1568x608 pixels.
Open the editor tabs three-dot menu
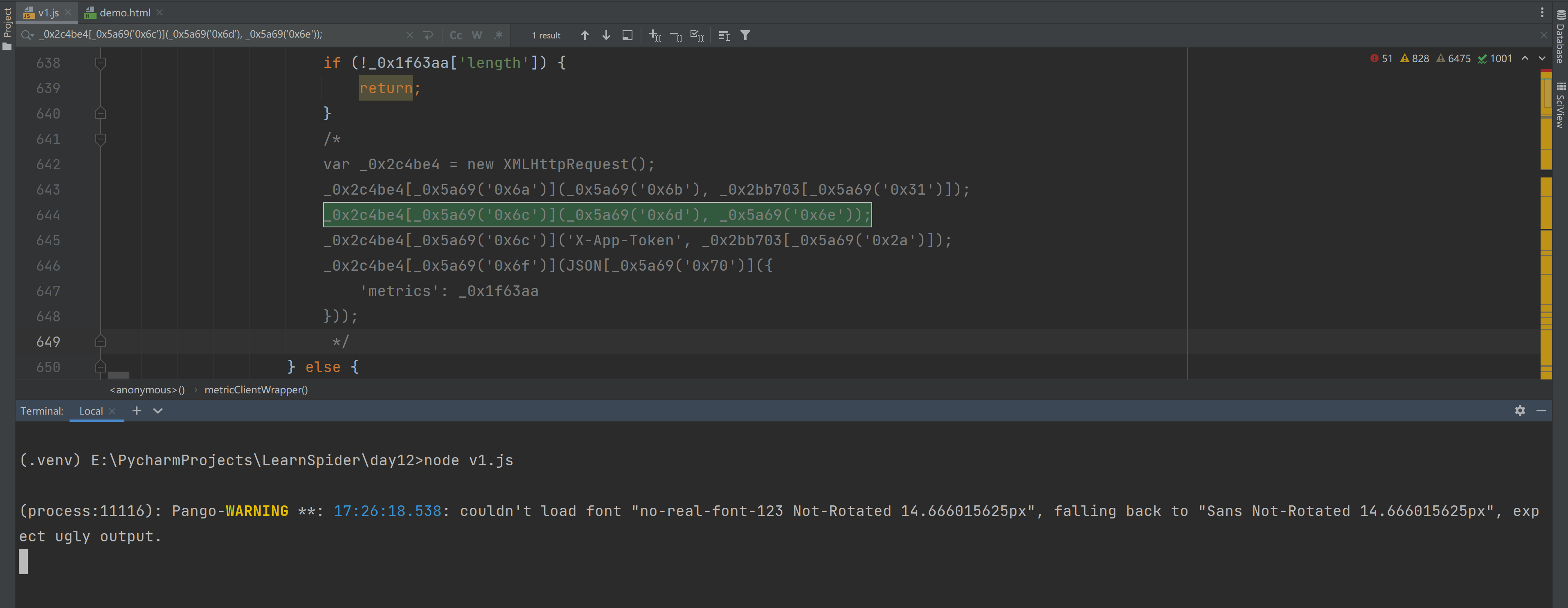[x=1542, y=12]
